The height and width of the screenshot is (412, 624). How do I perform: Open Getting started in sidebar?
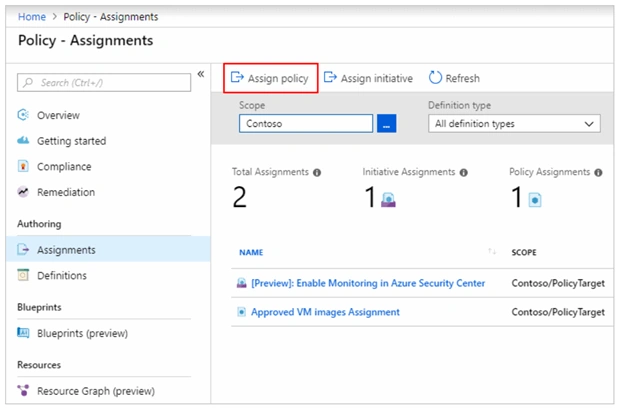(71, 141)
